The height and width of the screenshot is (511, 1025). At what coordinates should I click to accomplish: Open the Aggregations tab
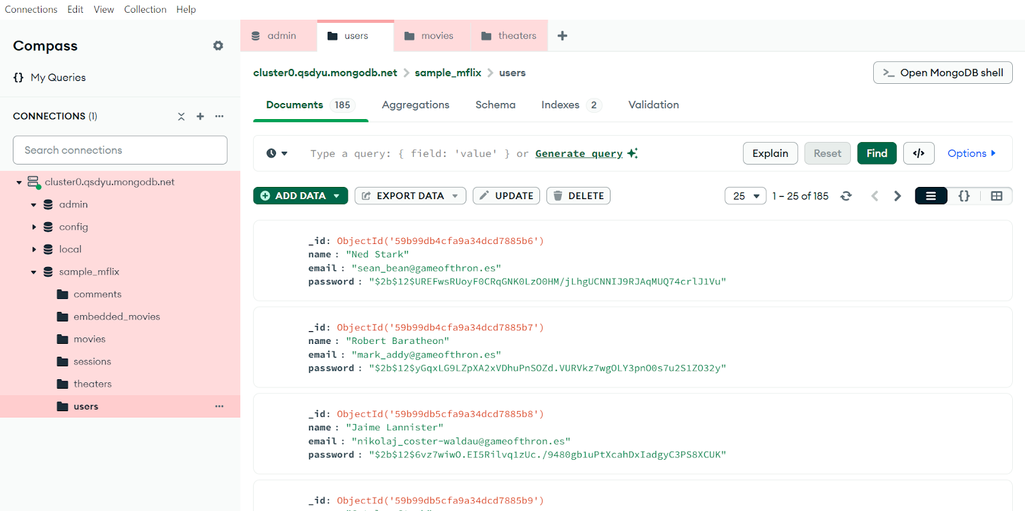[416, 105]
